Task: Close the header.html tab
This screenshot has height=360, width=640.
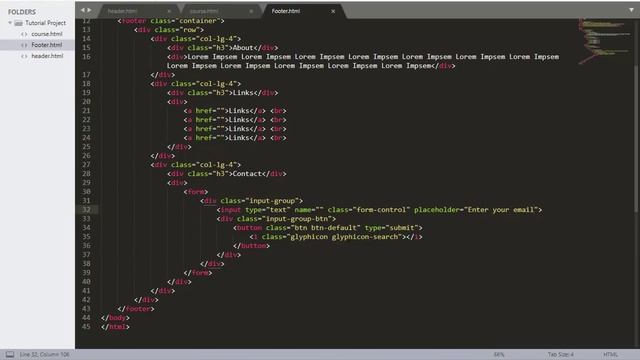Action: 169,11
